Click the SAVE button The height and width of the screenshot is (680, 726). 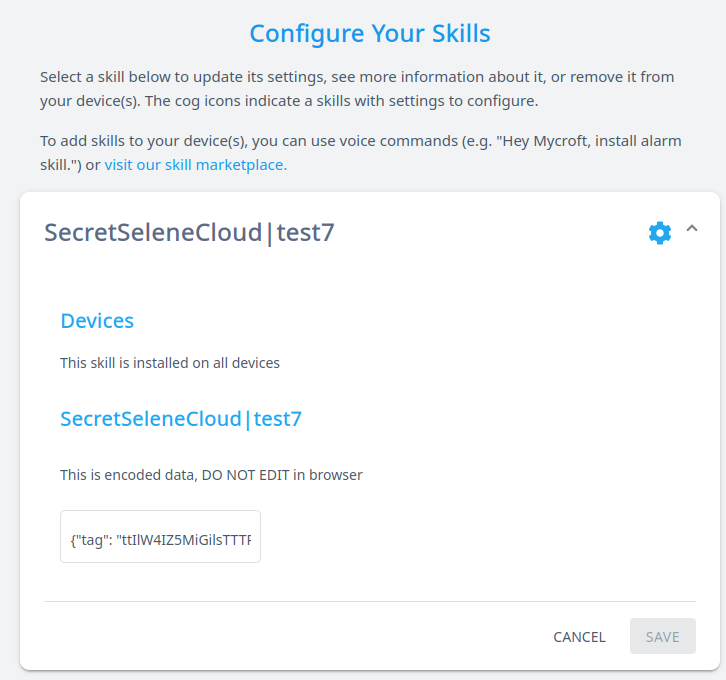pyautogui.click(x=662, y=637)
